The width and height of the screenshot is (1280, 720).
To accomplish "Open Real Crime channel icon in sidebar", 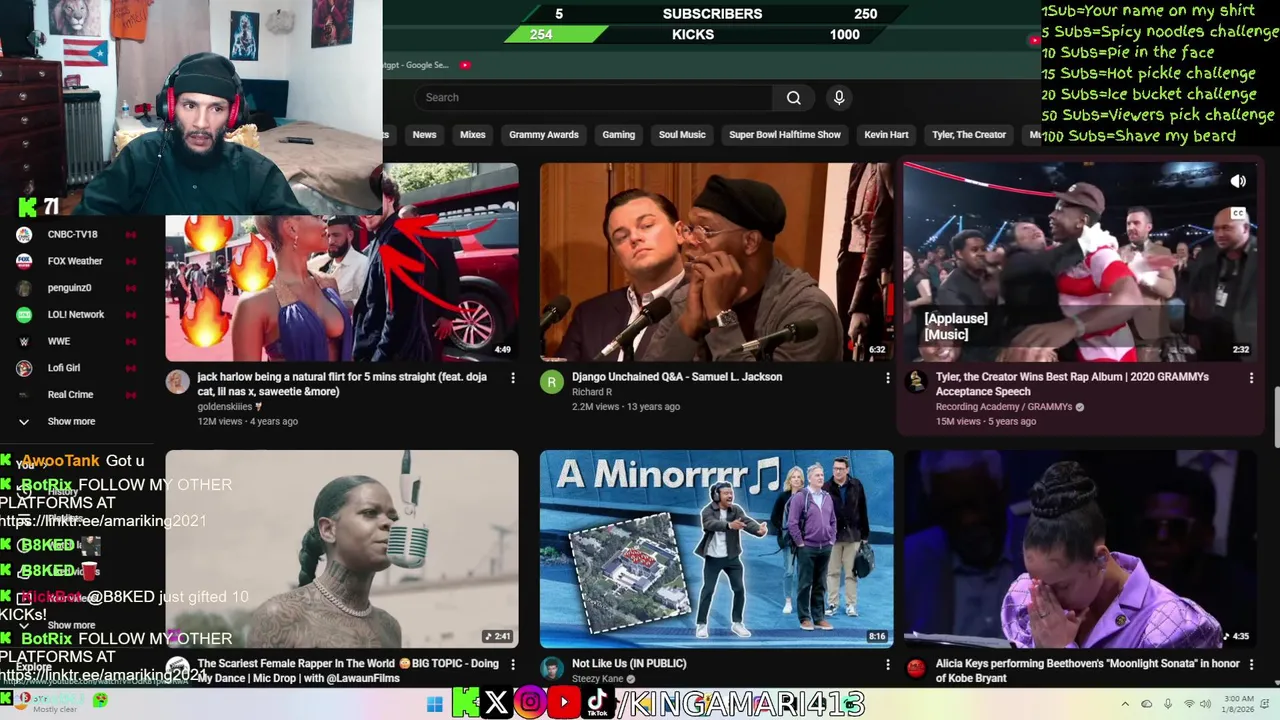I will tap(24, 395).
